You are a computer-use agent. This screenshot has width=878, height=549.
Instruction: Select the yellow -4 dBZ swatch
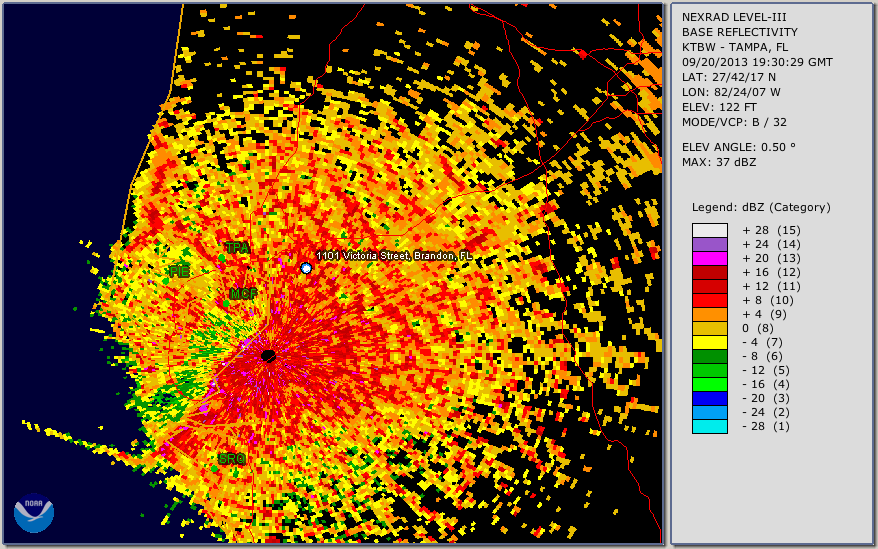coord(709,342)
